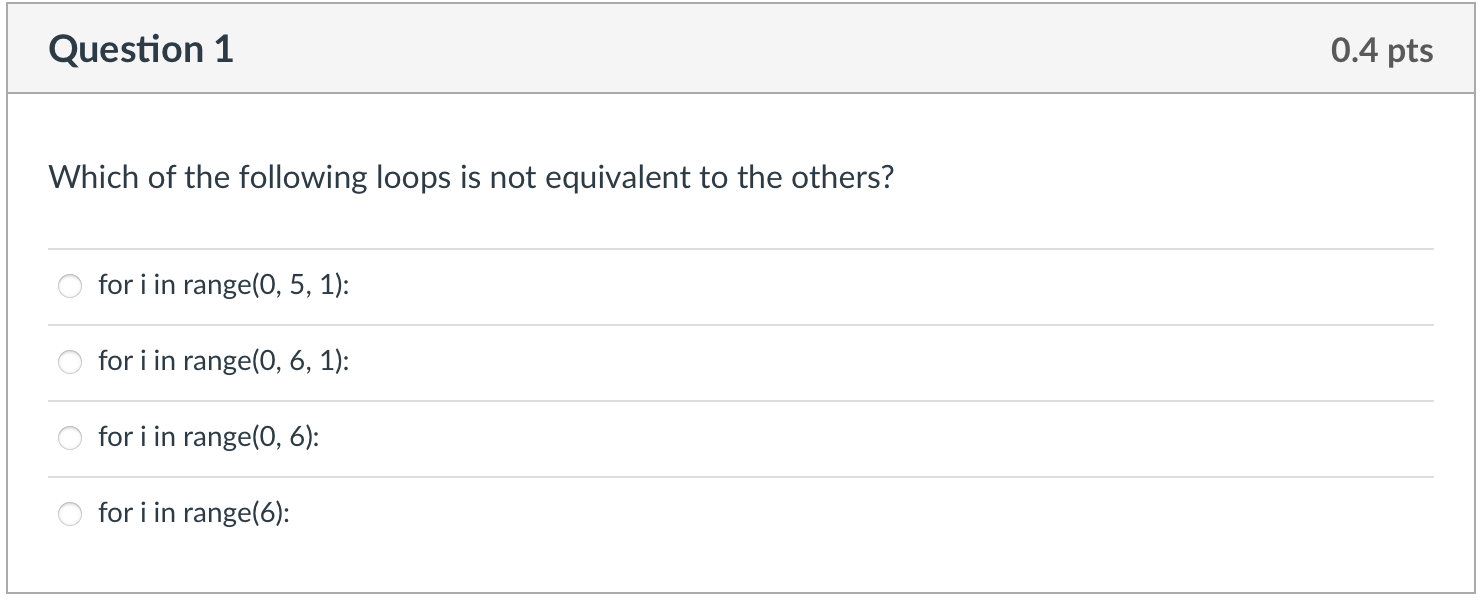Select the radio button for range(0, 5, 1)
The image size is (1484, 600).
click(x=70, y=286)
